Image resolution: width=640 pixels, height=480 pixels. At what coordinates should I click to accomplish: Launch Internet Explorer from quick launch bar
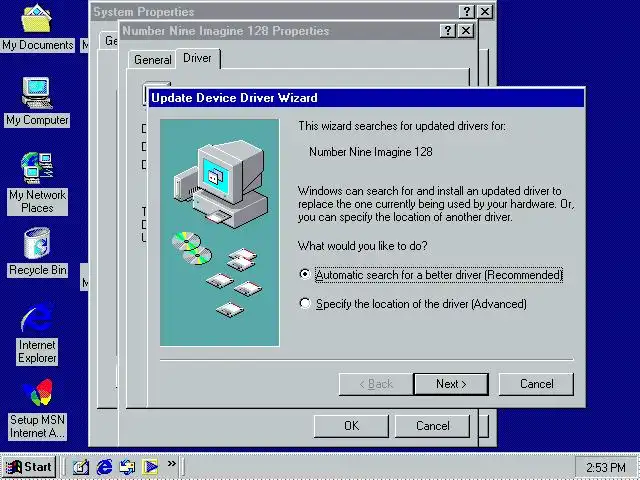(x=104, y=467)
